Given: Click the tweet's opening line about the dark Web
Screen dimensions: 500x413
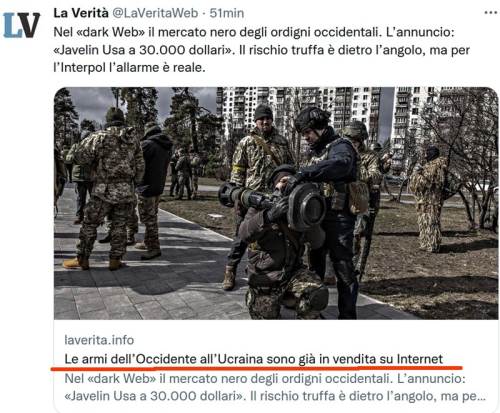Looking at the screenshot, I should click(x=254, y=32).
